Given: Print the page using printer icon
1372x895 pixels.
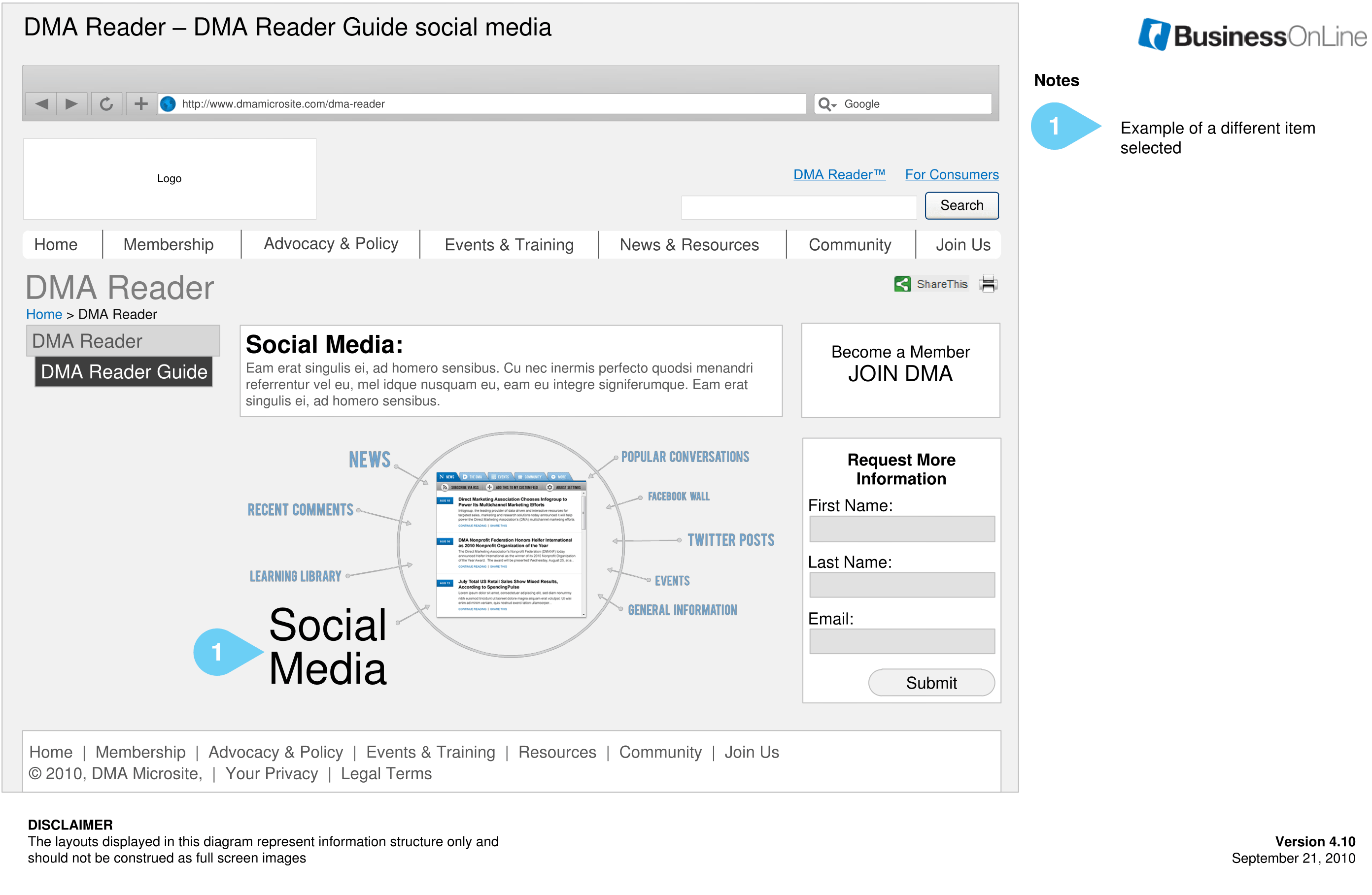Looking at the screenshot, I should [x=988, y=284].
